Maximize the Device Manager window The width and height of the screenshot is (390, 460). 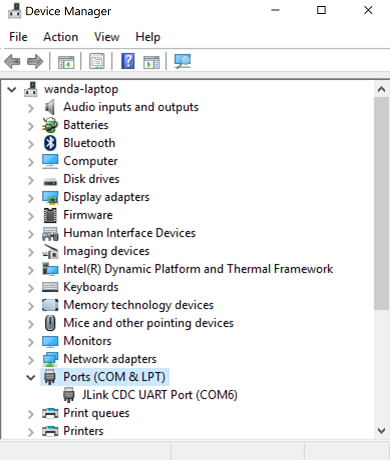coord(321,10)
